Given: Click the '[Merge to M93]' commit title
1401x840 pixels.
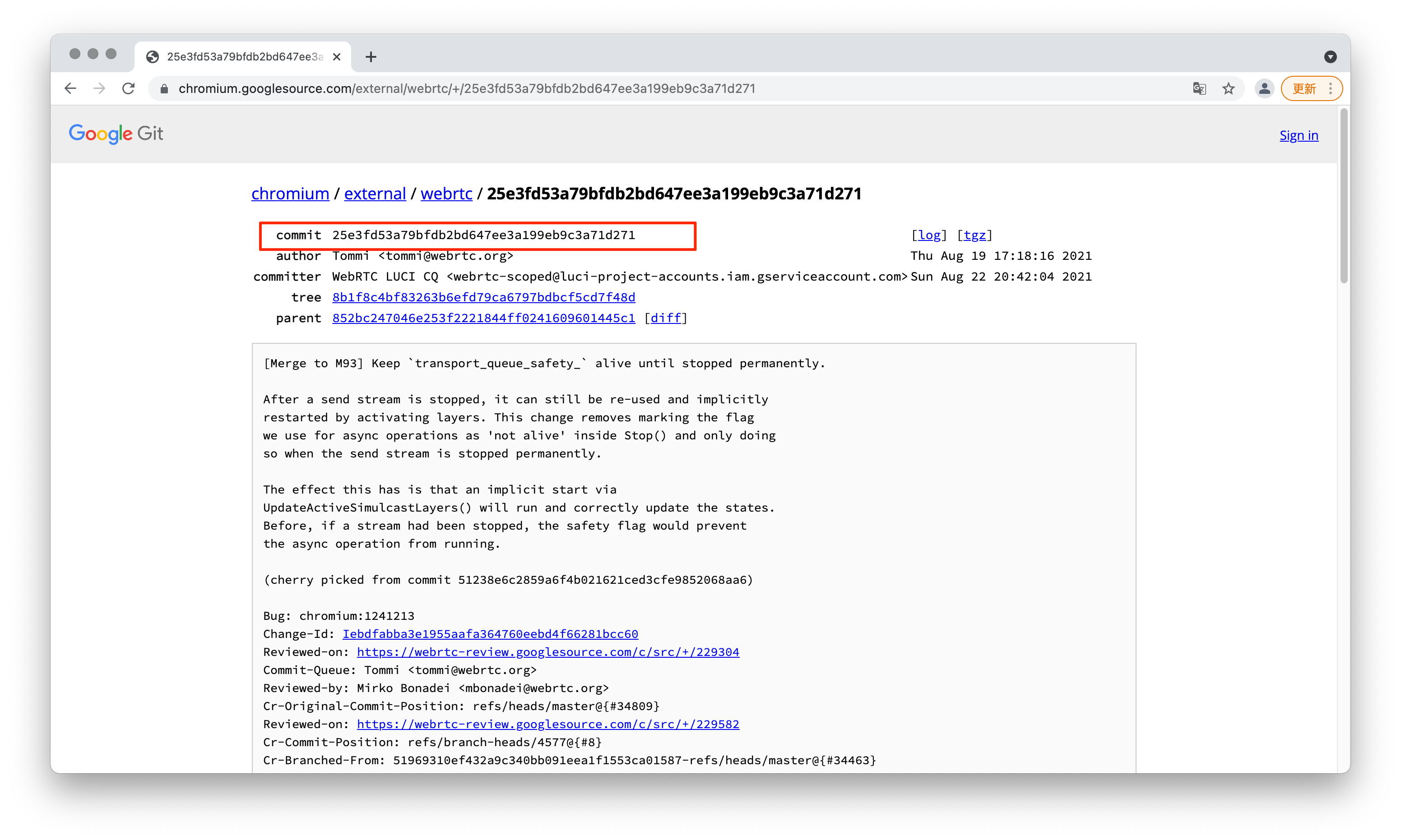Looking at the screenshot, I should (x=544, y=364).
